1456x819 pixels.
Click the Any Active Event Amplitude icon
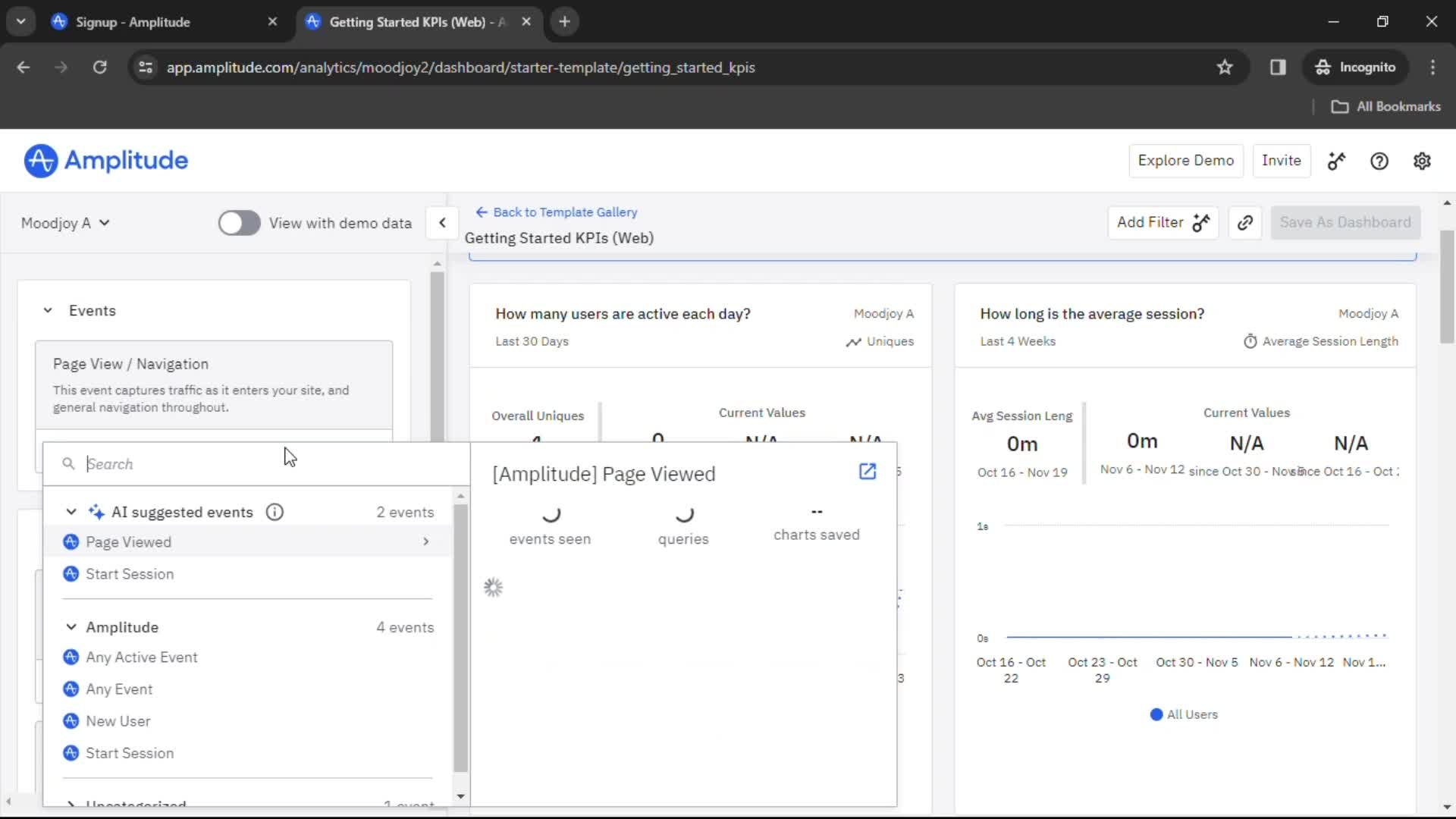point(71,657)
